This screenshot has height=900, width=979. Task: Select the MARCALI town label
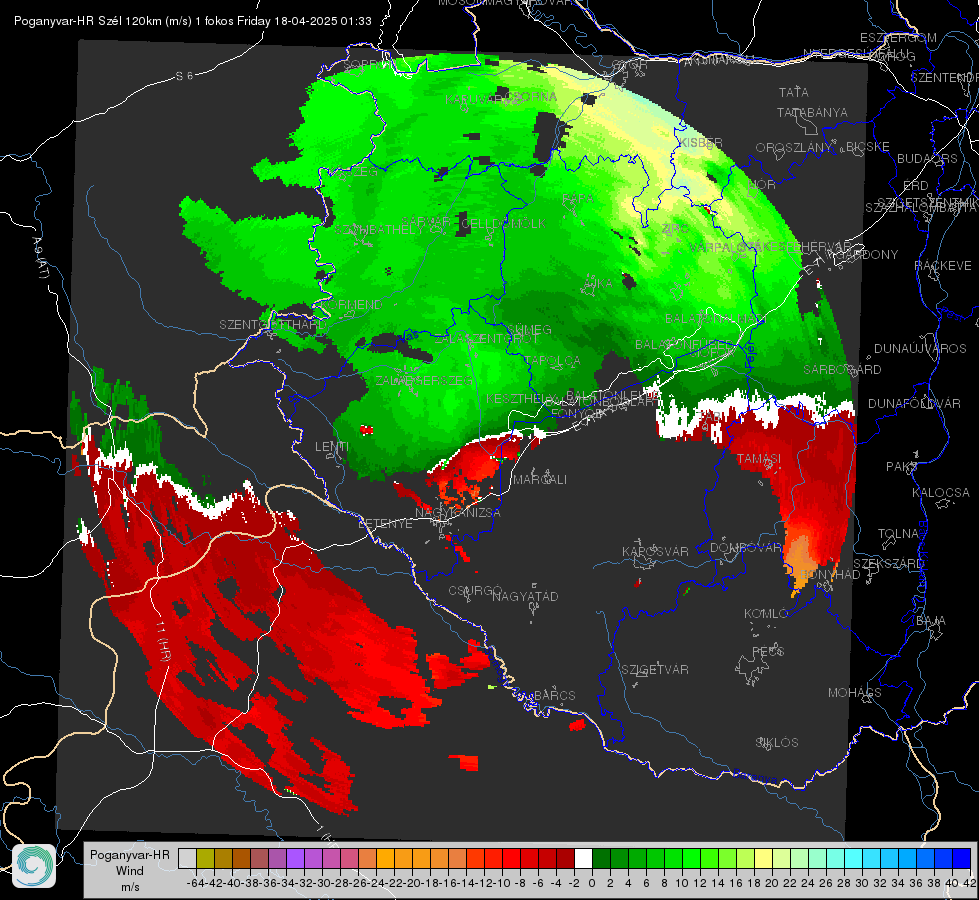pyautogui.click(x=539, y=480)
